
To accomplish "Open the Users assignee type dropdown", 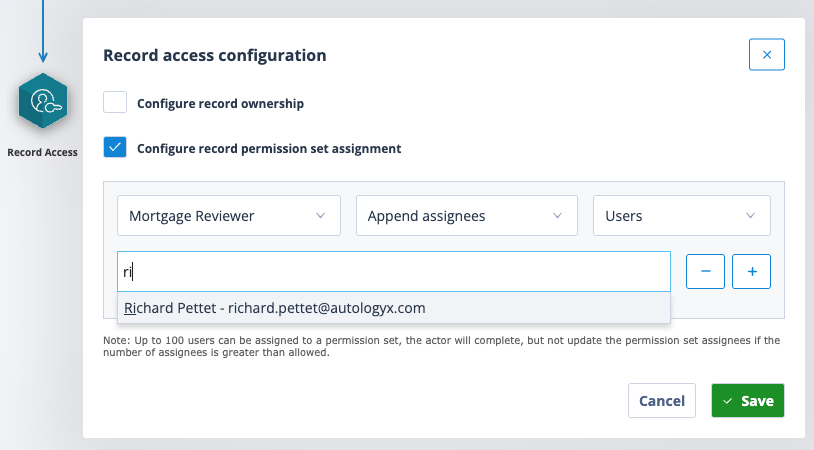I will 682,215.
